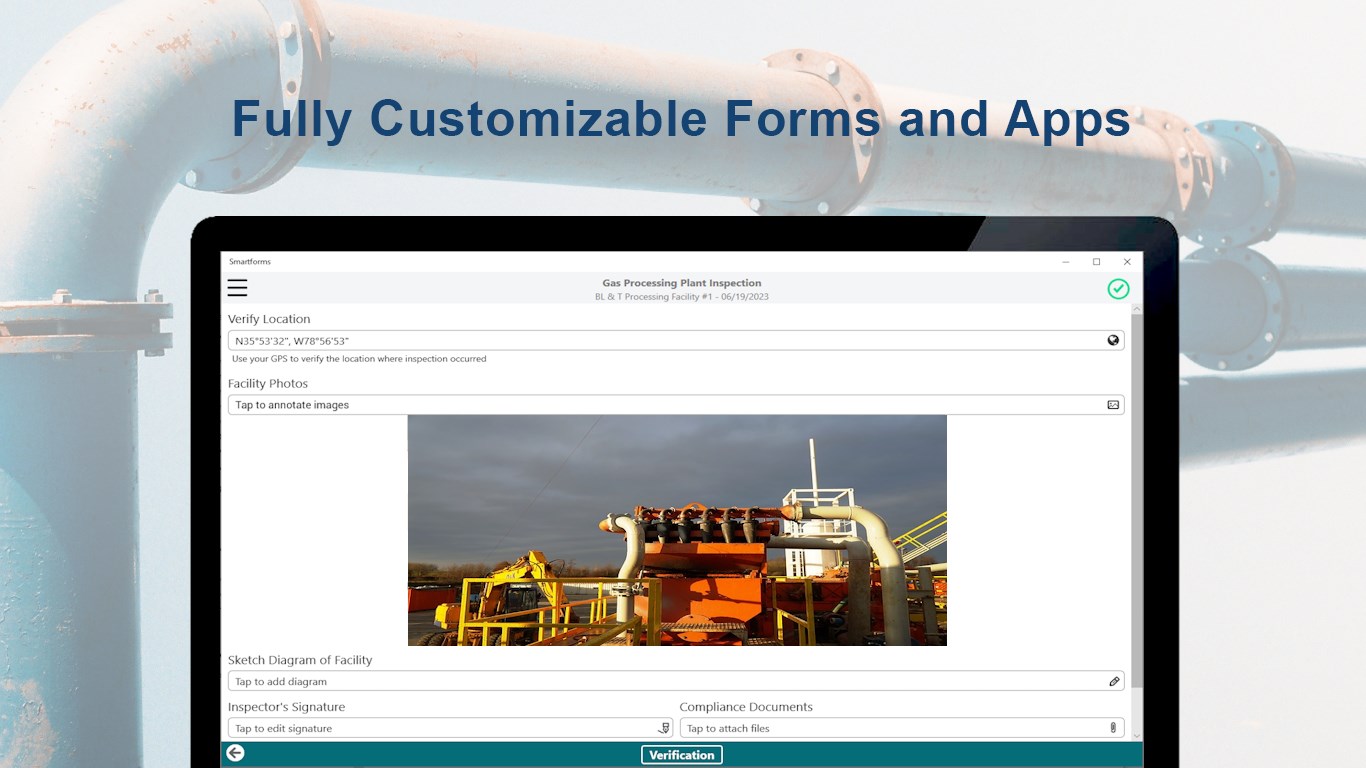Go back with the left arrow
The height and width of the screenshot is (768, 1366).
(235, 753)
